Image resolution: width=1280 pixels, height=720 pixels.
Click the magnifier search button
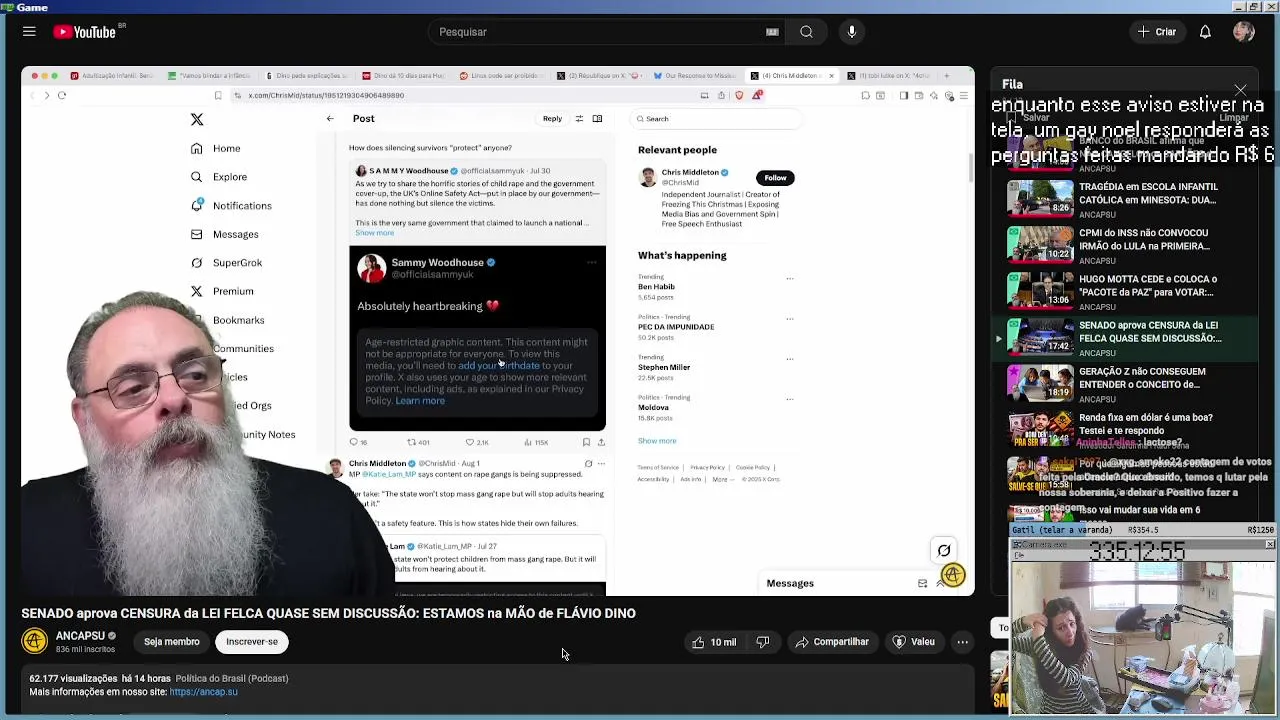[x=806, y=32]
